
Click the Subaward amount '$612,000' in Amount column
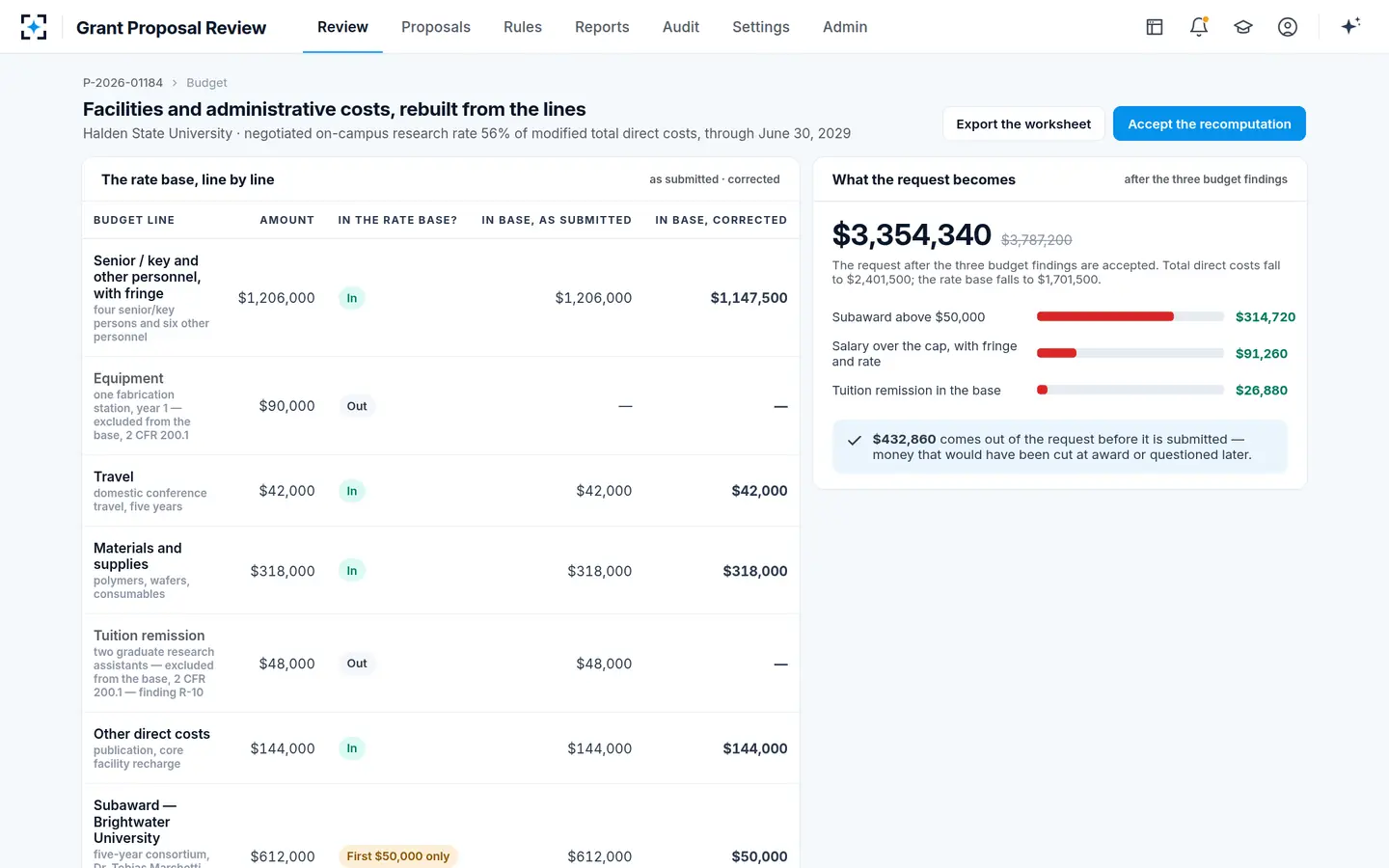(283, 856)
